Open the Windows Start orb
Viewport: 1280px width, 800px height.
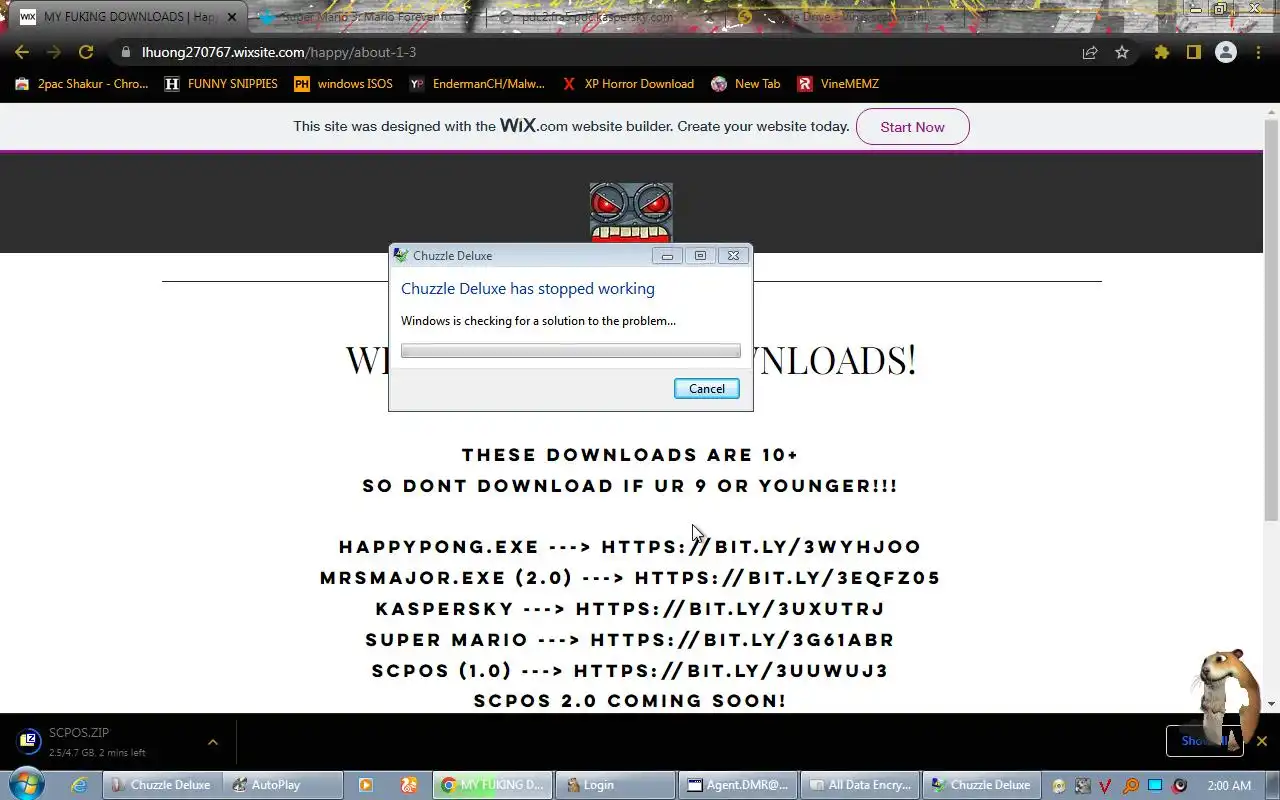[x=26, y=783]
